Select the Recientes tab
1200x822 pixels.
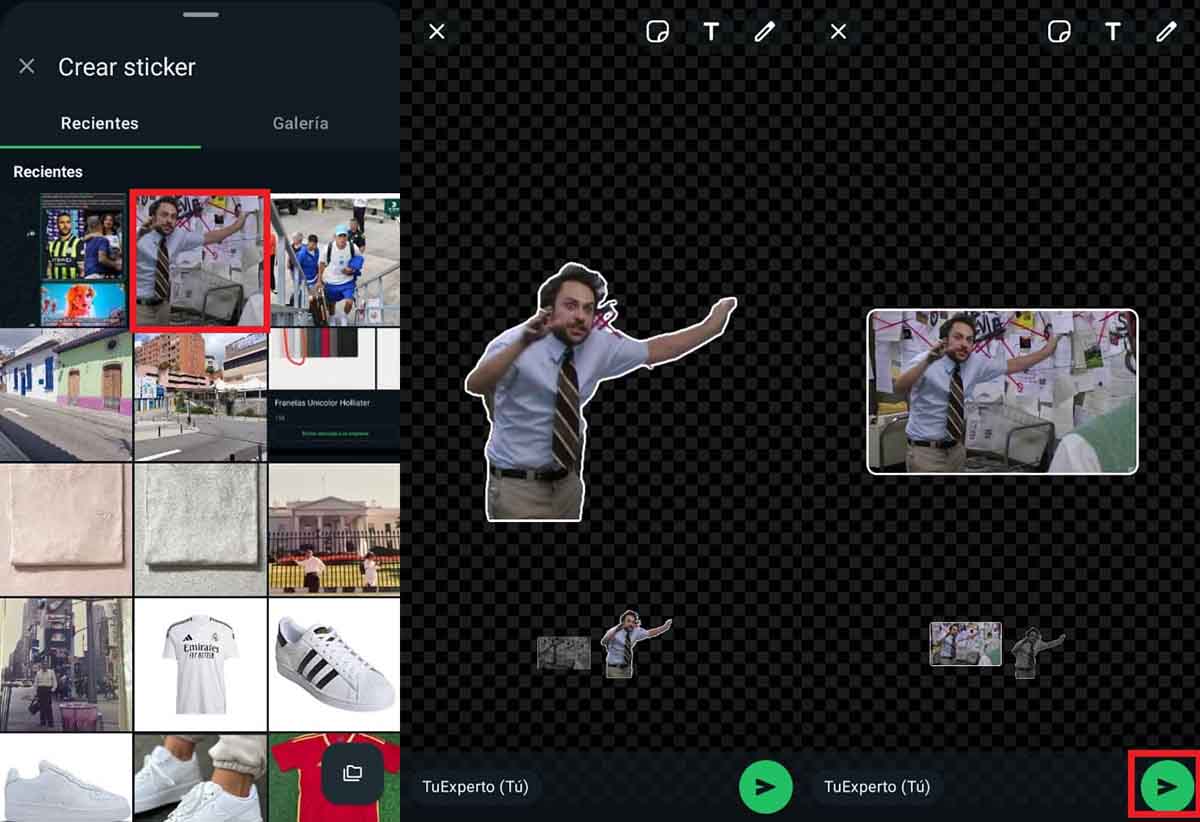tap(100, 123)
